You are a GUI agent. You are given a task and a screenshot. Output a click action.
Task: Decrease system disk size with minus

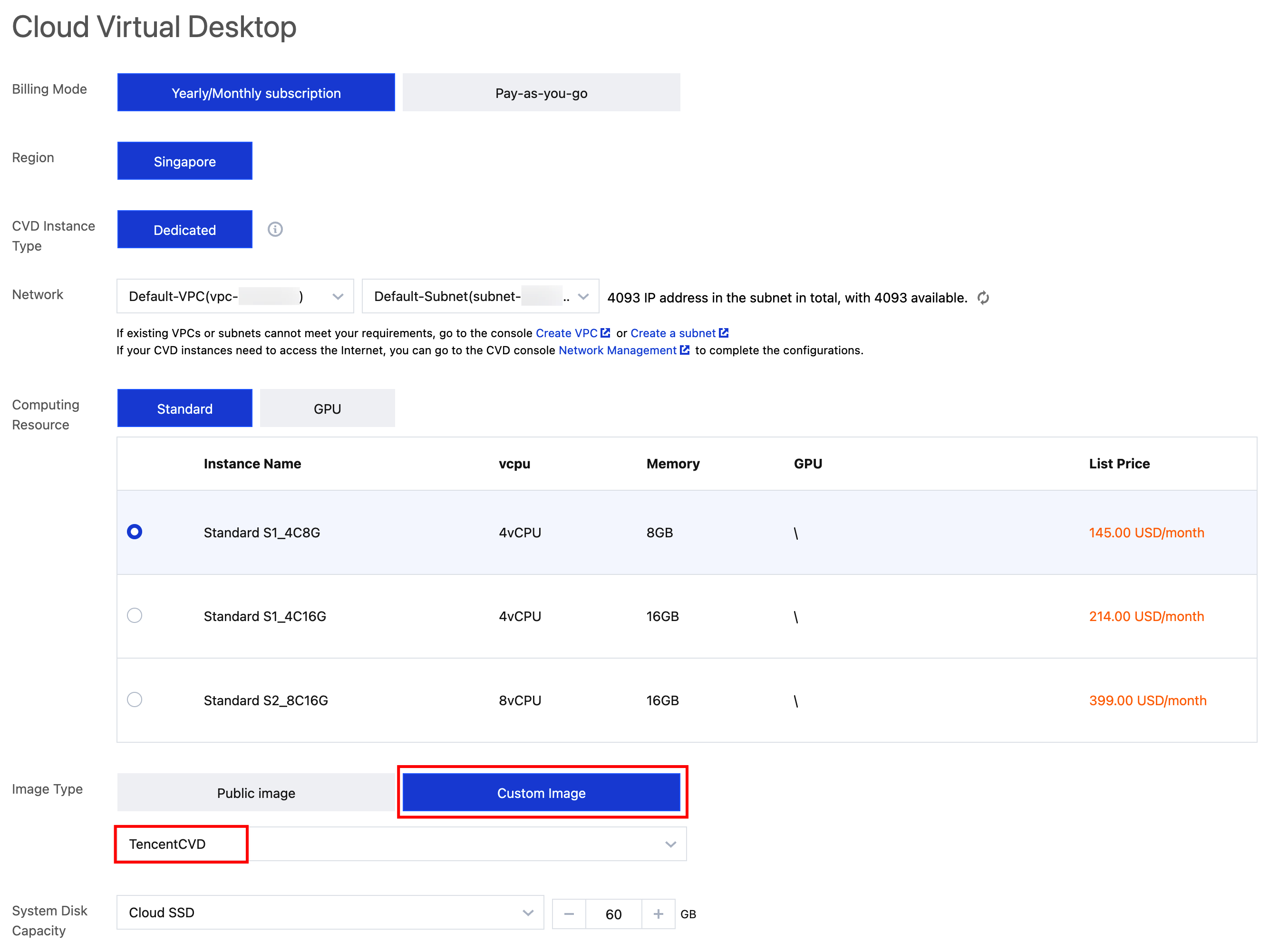point(569,913)
